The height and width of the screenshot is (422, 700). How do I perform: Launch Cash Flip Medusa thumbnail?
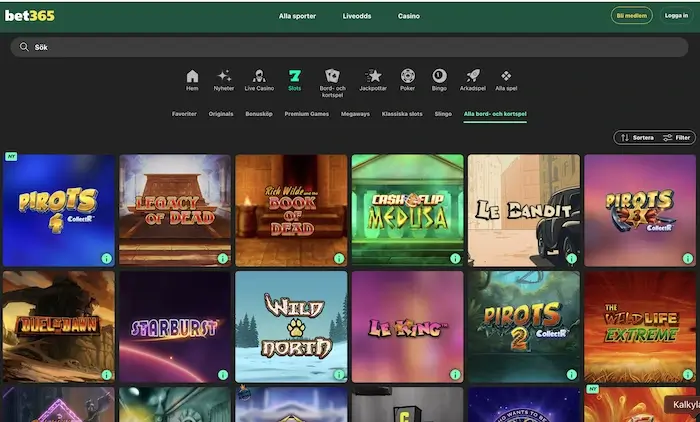point(408,210)
